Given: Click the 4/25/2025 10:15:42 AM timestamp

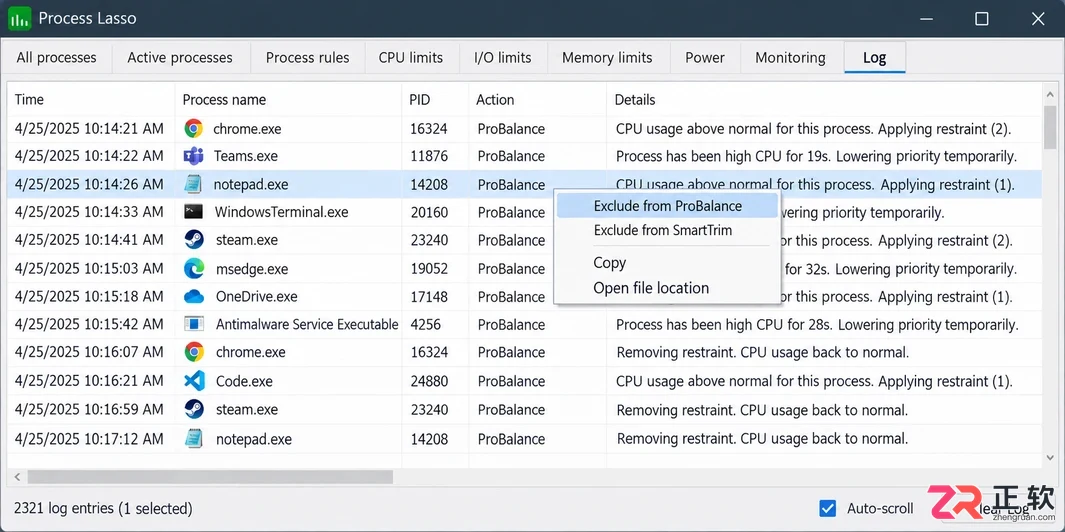Looking at the screenshot, I should pos(89,324).
